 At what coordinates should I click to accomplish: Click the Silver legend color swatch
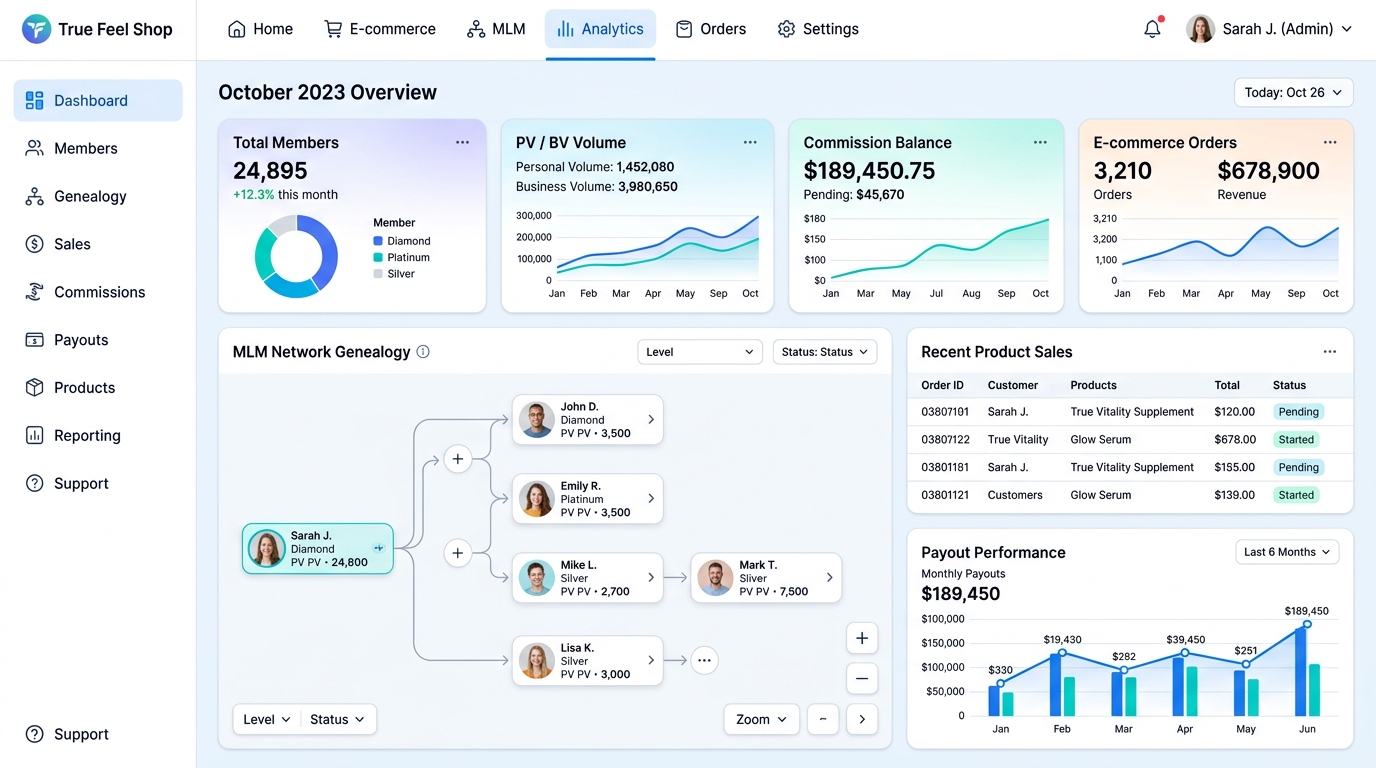[378, 273]
